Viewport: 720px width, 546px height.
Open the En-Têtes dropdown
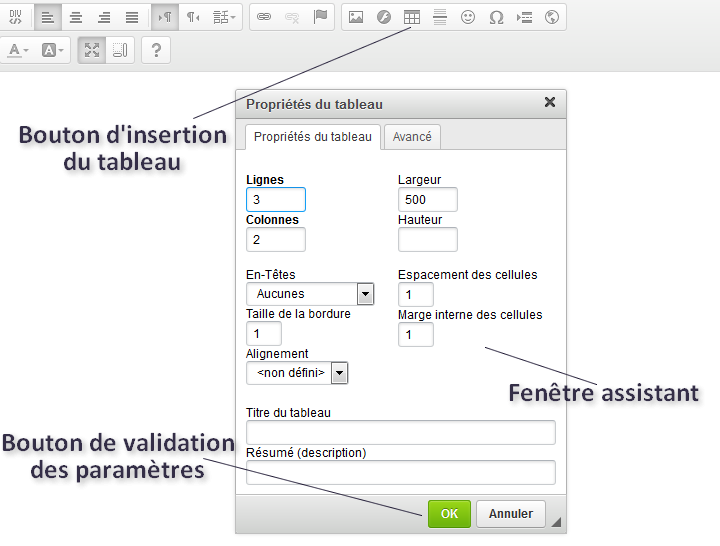click(365, 294)
